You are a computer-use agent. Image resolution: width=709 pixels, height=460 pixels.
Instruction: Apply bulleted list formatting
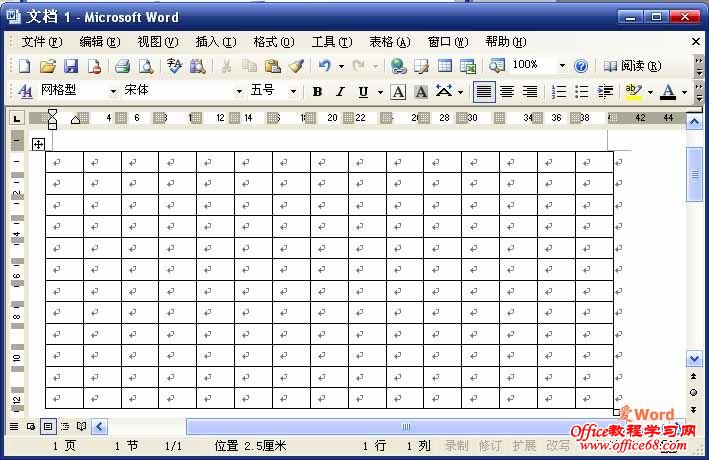point(581,92)
